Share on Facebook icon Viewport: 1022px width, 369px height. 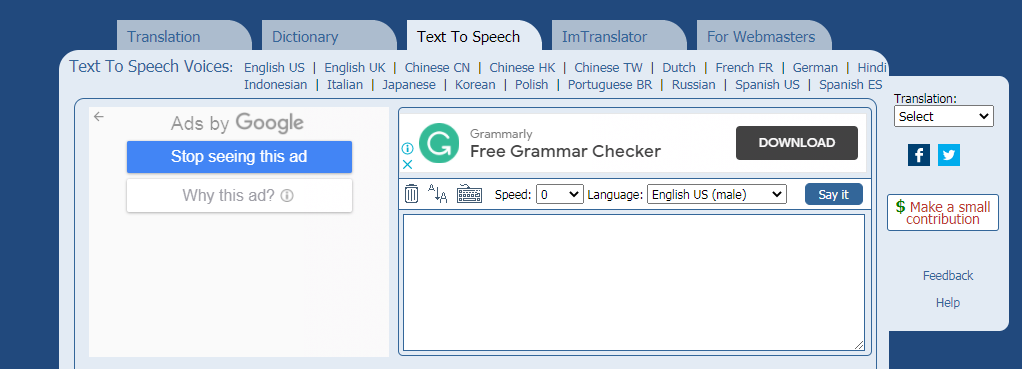(x=919, y=155)
